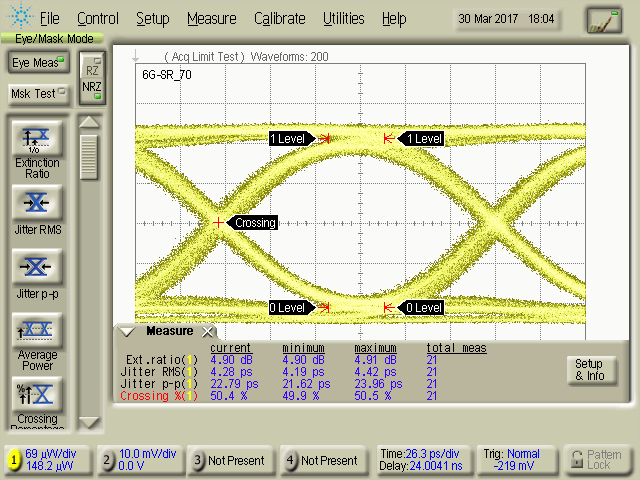The height and width of the screenshot is (480, 640).
Task: Open the Setup menu
Action: 153,19
